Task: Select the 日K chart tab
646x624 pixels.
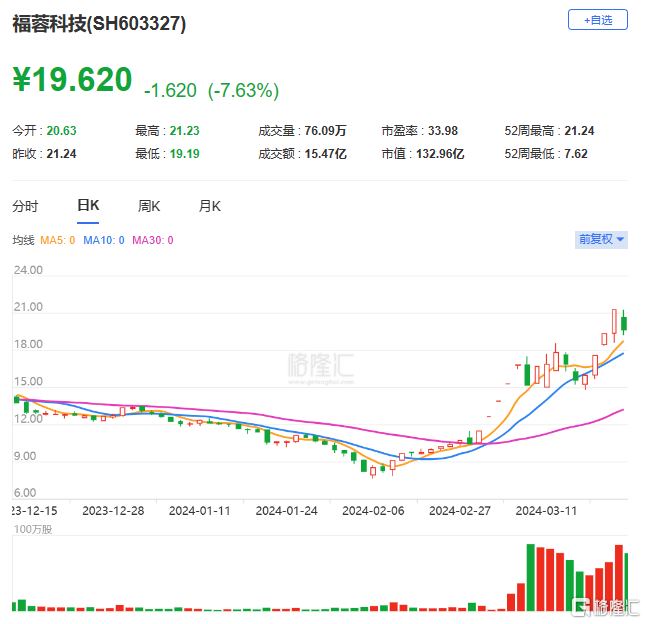Action: coord(88,205)
